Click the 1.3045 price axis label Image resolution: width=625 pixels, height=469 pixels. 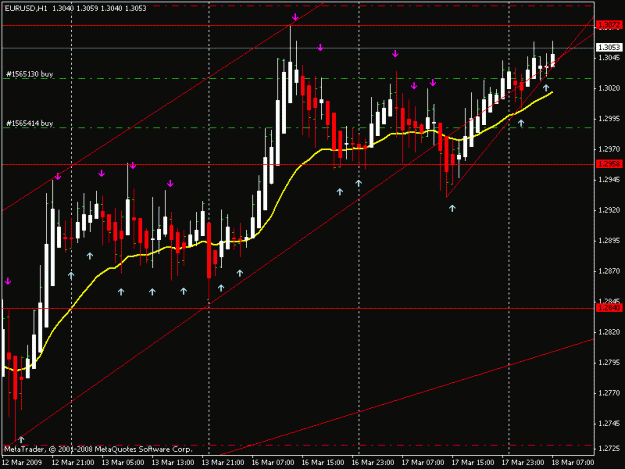click(609, 58)
